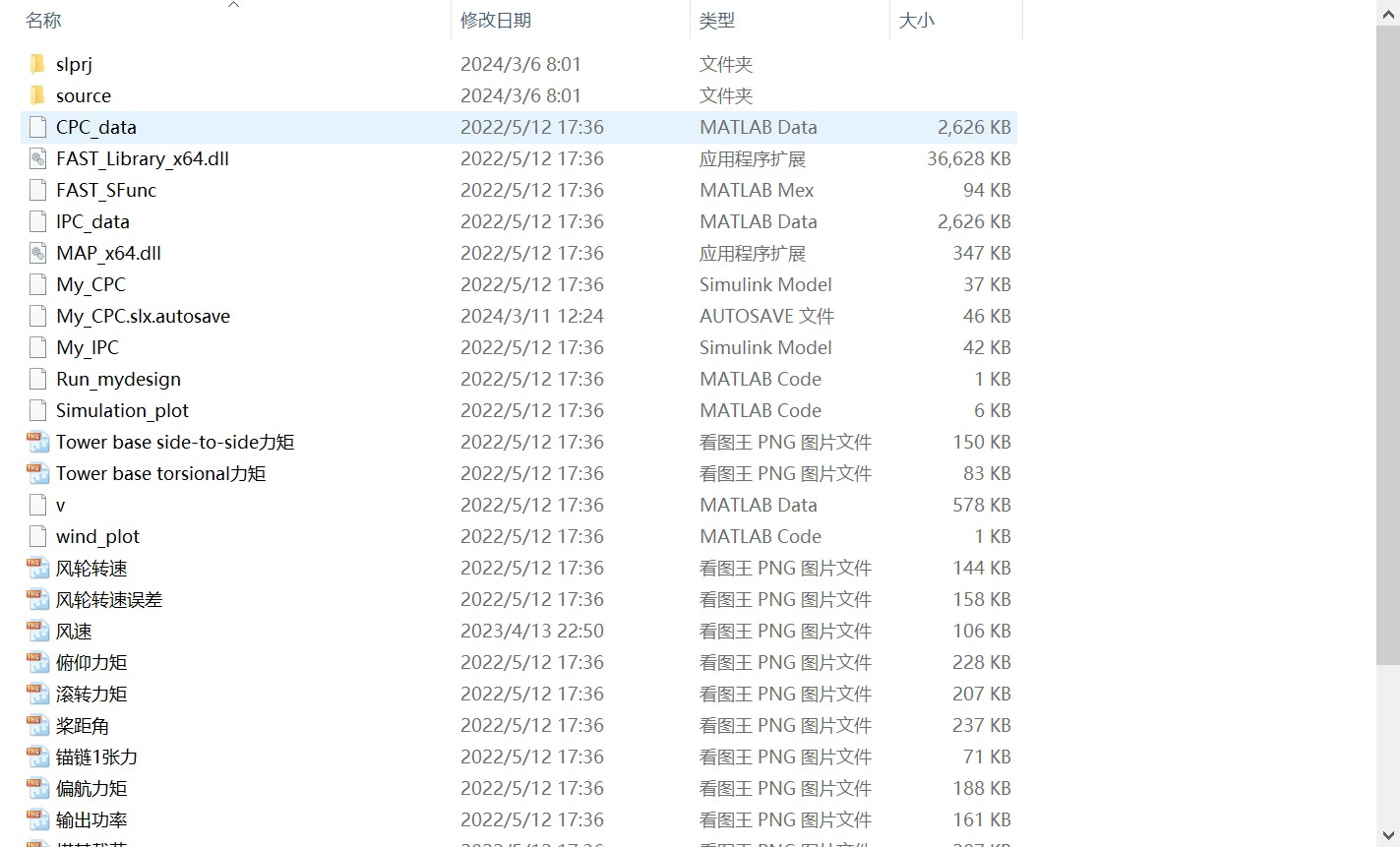Screen dimensions: 1400x847
Task: Sort files by 大小 column header
Action: [915, 20]
